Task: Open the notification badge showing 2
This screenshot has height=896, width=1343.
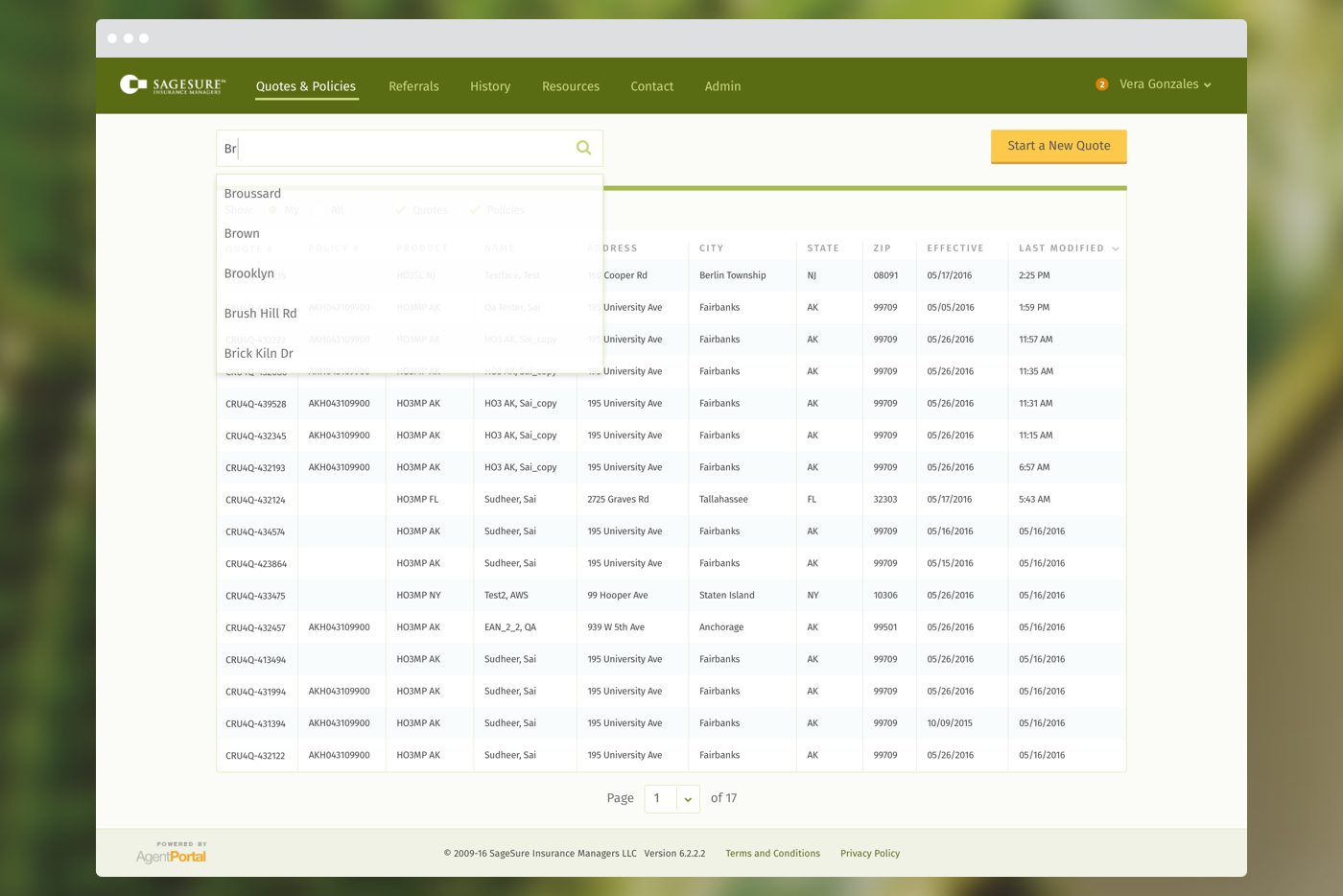Action: (1102, 84)
